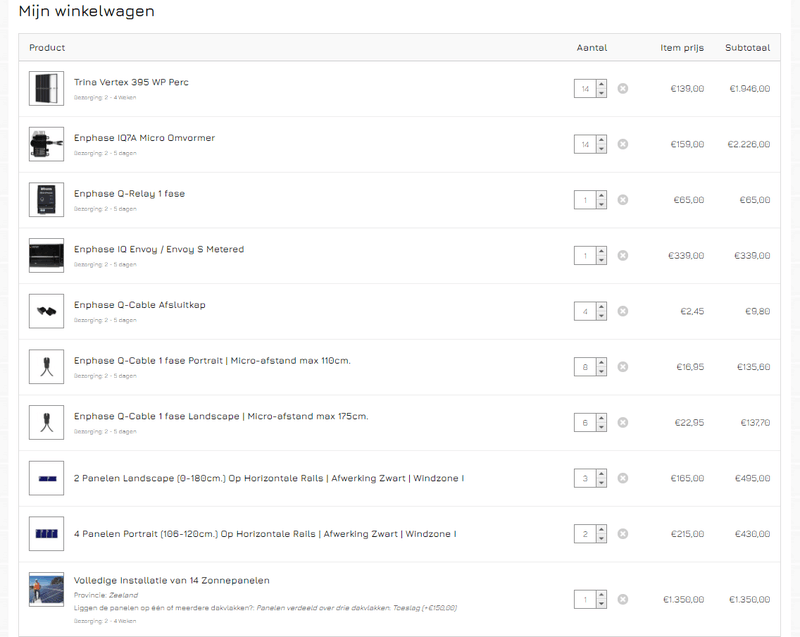Image resolution: width=800 pixels, height=637 pixels.
Task: Remove 2 Panelen Landscape mounting item
Action: coord(622,478)
